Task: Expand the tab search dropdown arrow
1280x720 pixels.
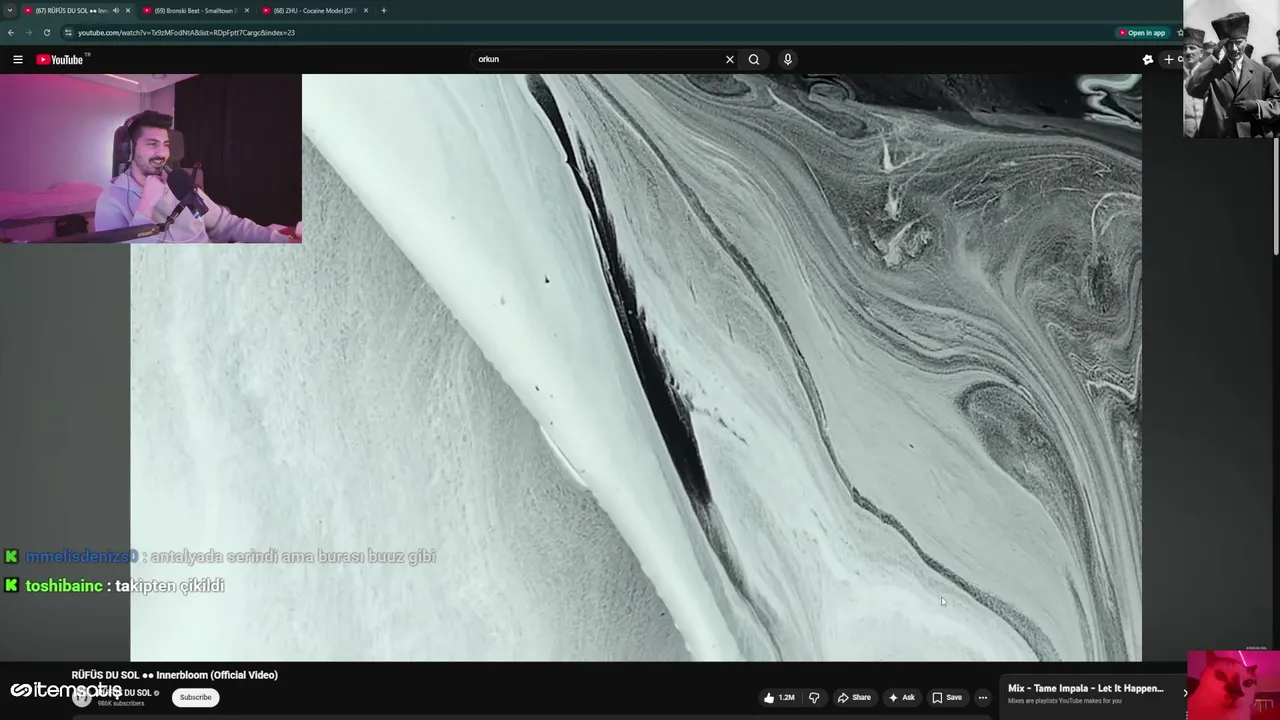Action: tap(9, 10)
